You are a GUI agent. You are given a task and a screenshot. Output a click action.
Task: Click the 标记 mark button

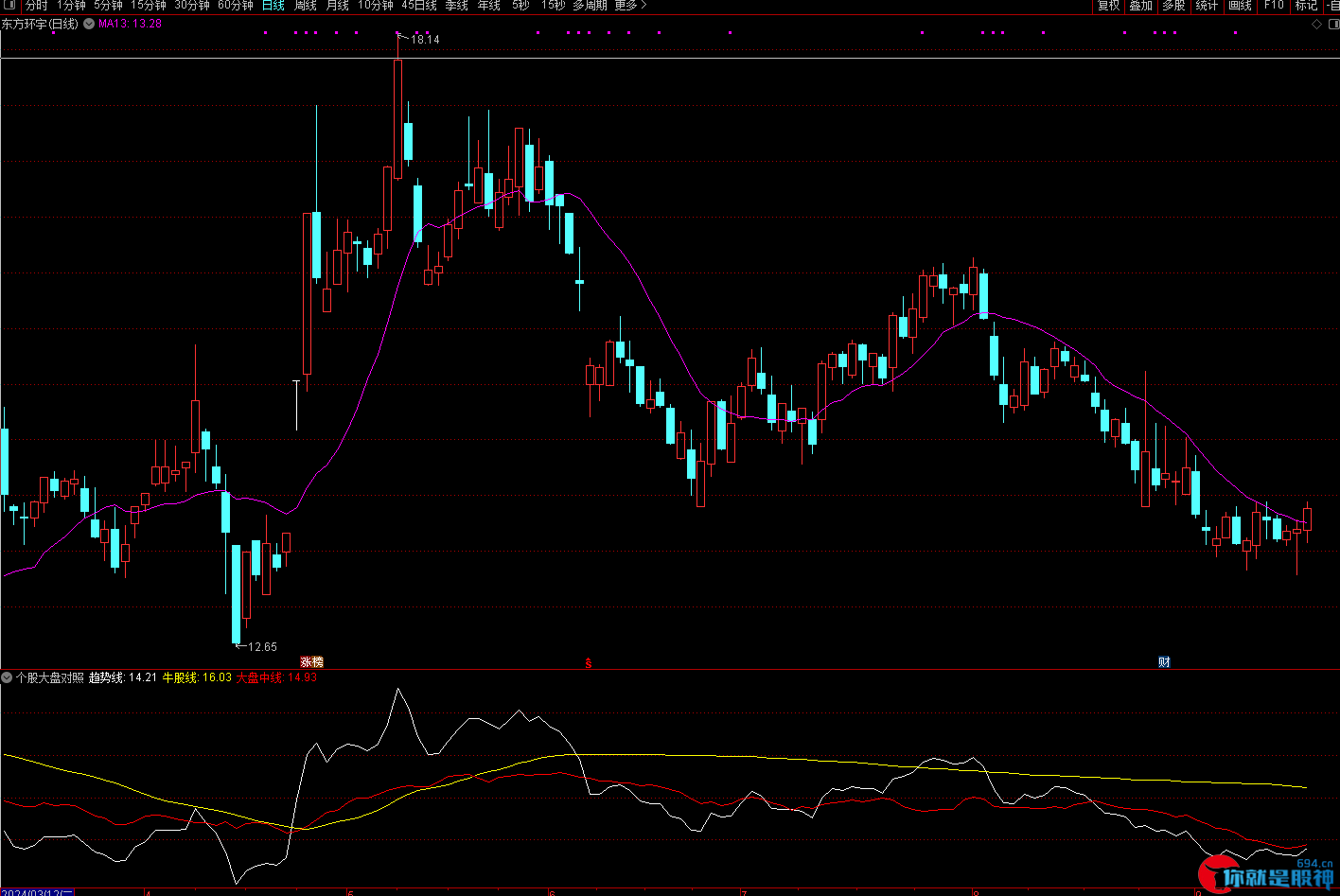click(x=1307, y=5)
